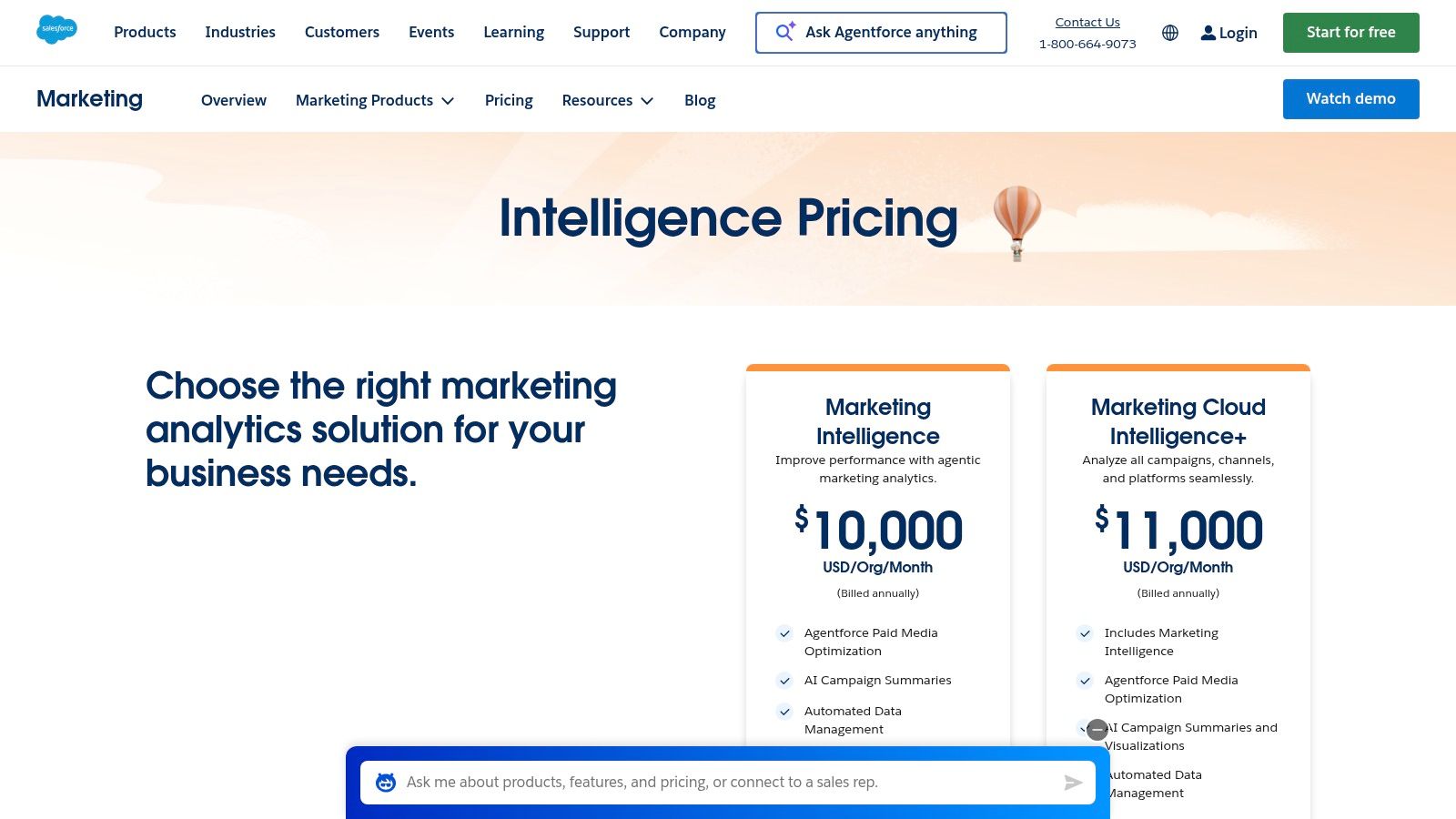1456x819 pixels.
Task: Click the Salesforce cloud logo
Action: click(x=56, y=30)
